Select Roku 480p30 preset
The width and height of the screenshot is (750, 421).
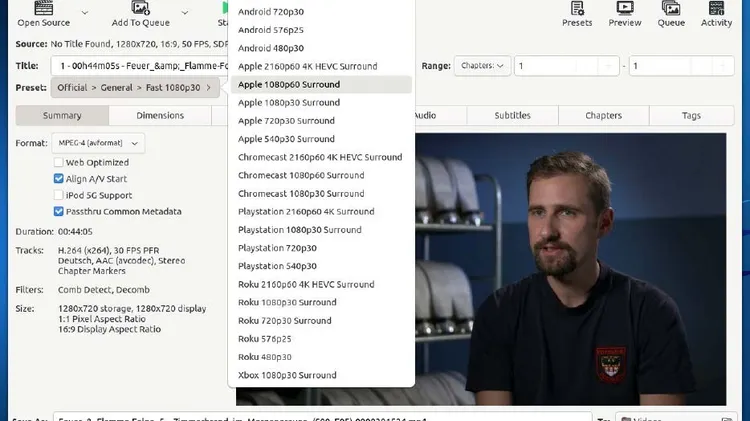pyautogui.click(x=321, y=357)
